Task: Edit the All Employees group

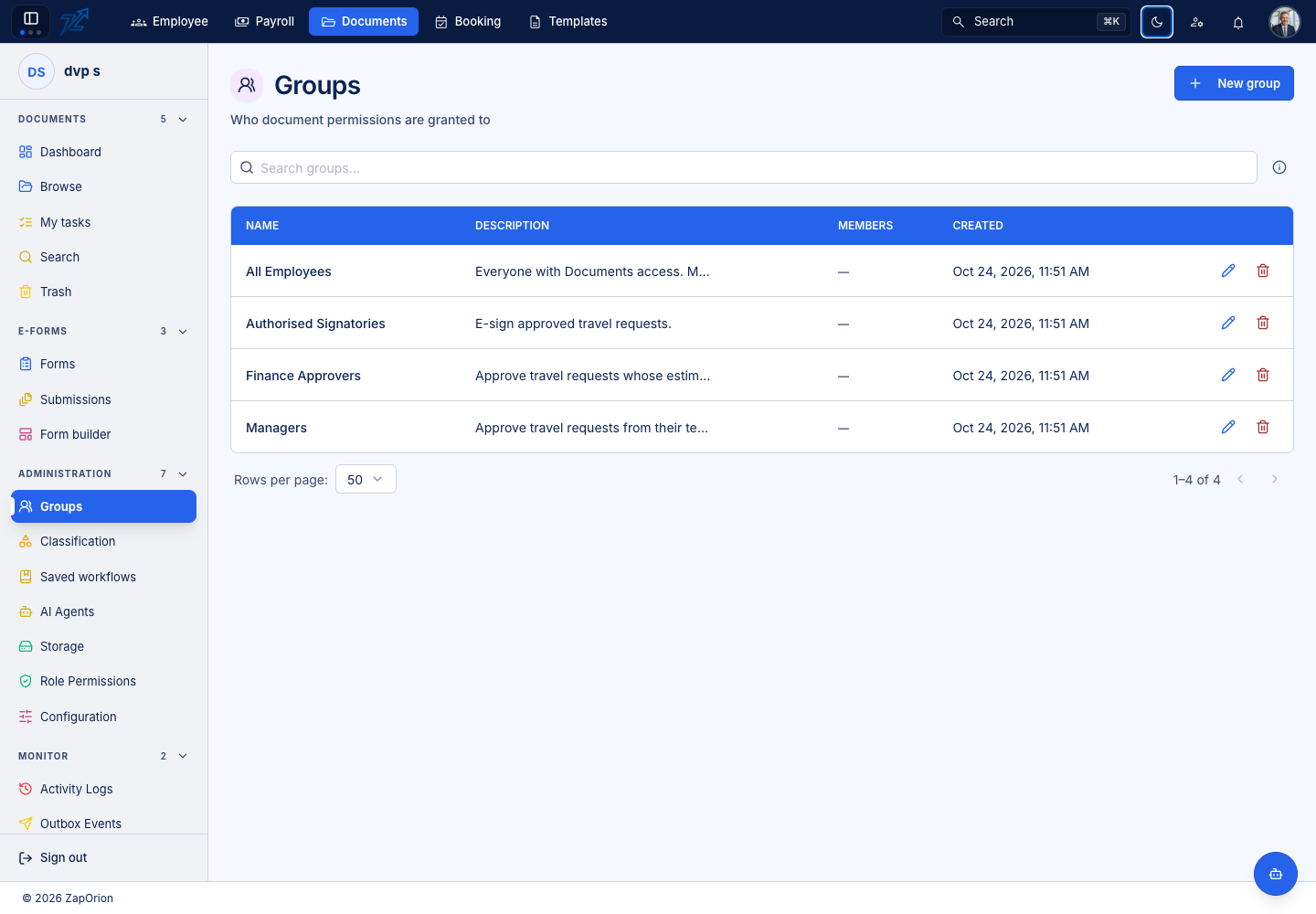Action: click(x=1228, y=271)
